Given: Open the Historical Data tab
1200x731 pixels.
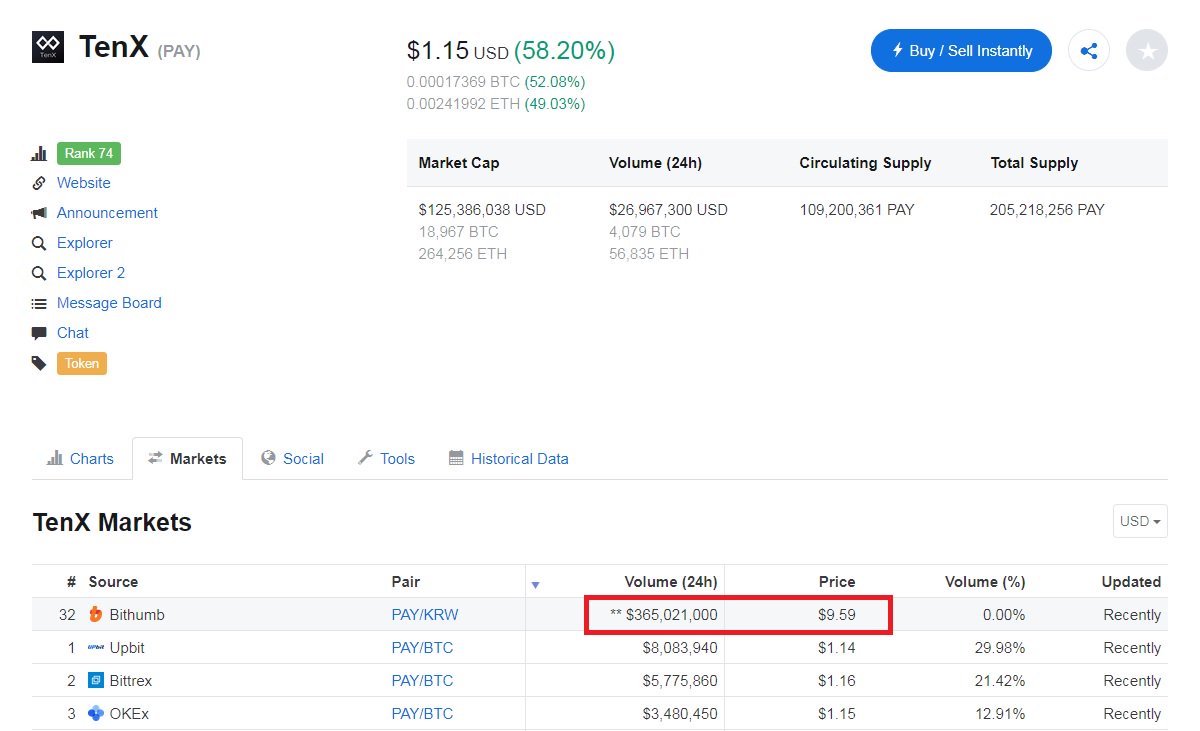Looking at the screenshot, I should pos(509,459).
